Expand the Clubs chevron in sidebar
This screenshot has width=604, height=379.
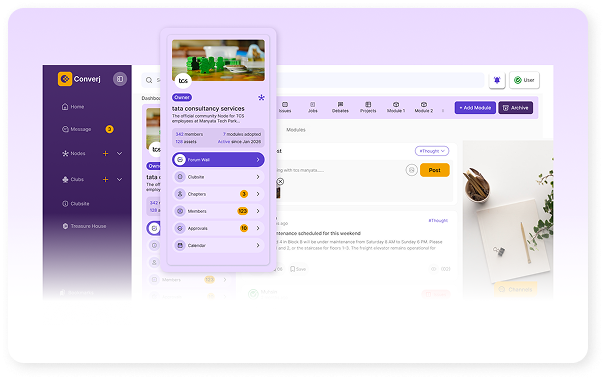coord(119,179)
